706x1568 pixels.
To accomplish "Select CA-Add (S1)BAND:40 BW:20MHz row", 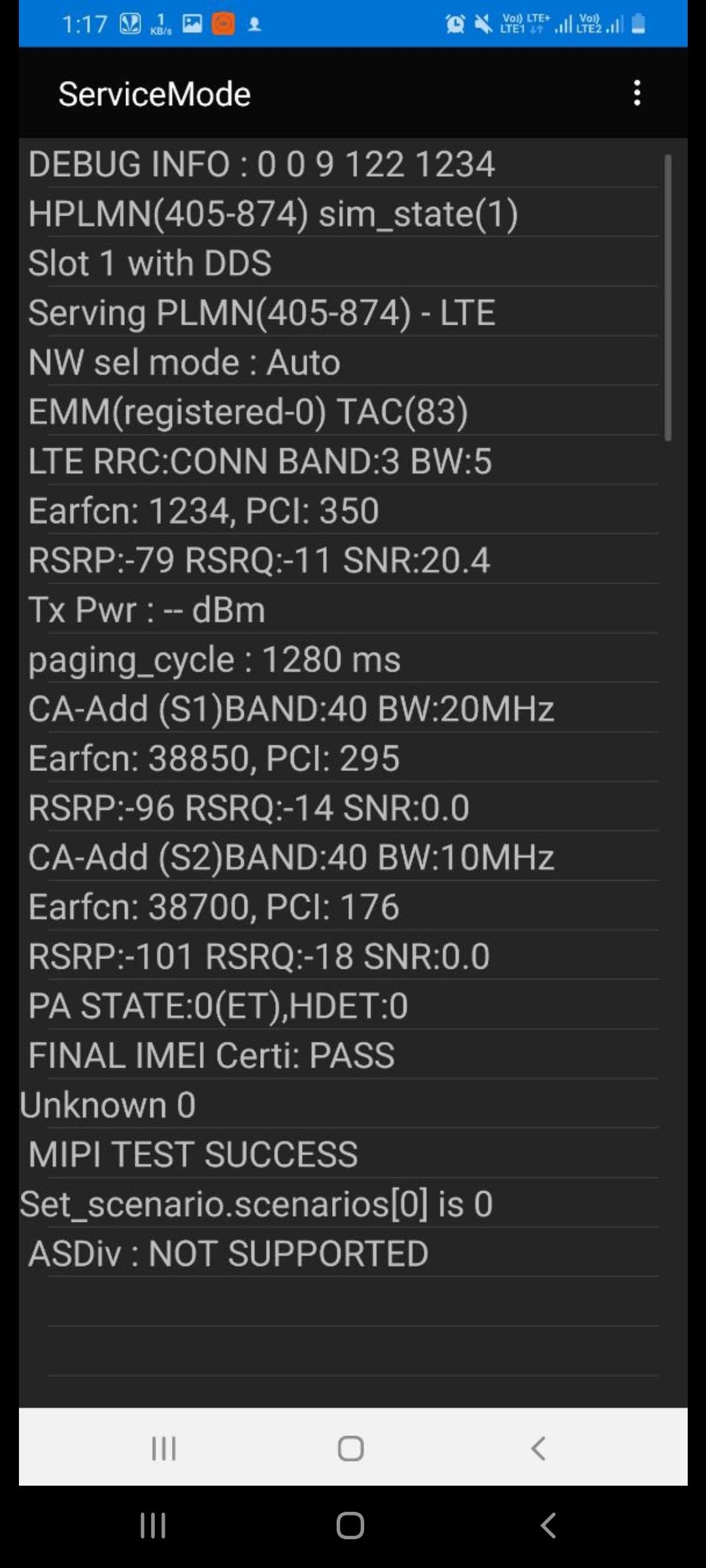I will coord(292,710).
